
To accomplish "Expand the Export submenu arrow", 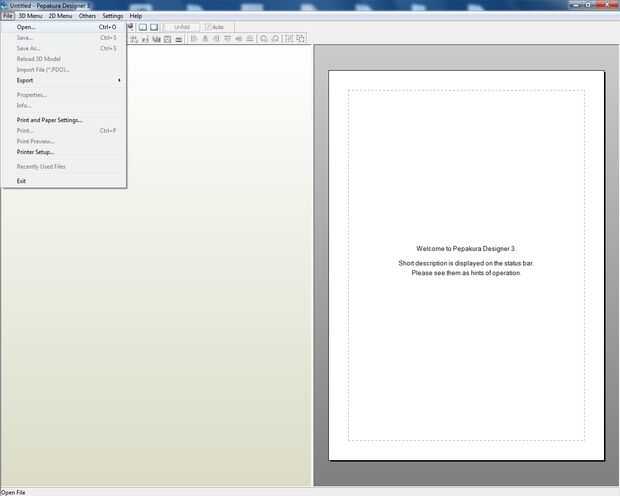I will [x=119, y=80].
